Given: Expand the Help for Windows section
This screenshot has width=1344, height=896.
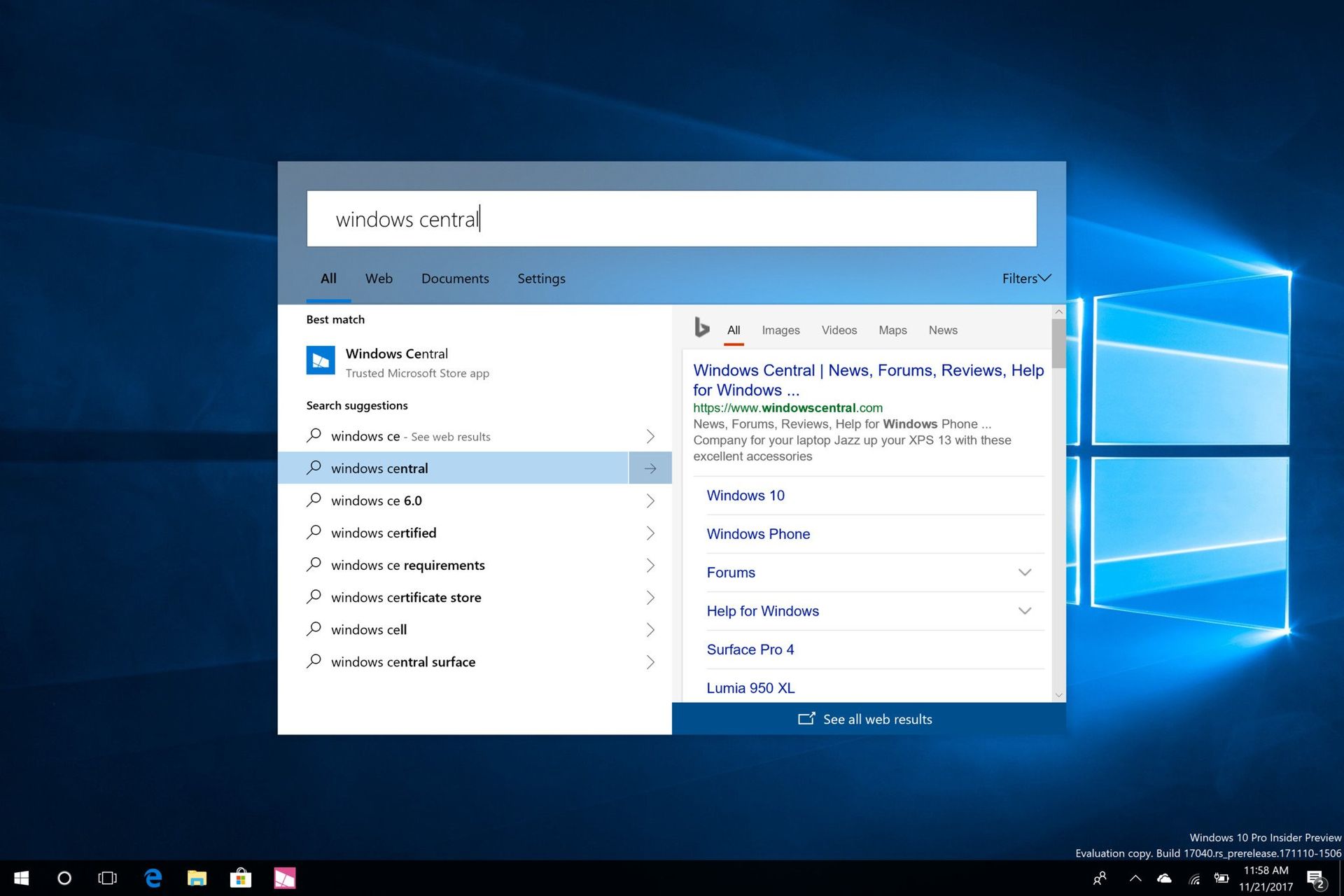Looking at the screenshot, I should [x=1025, y=610].
